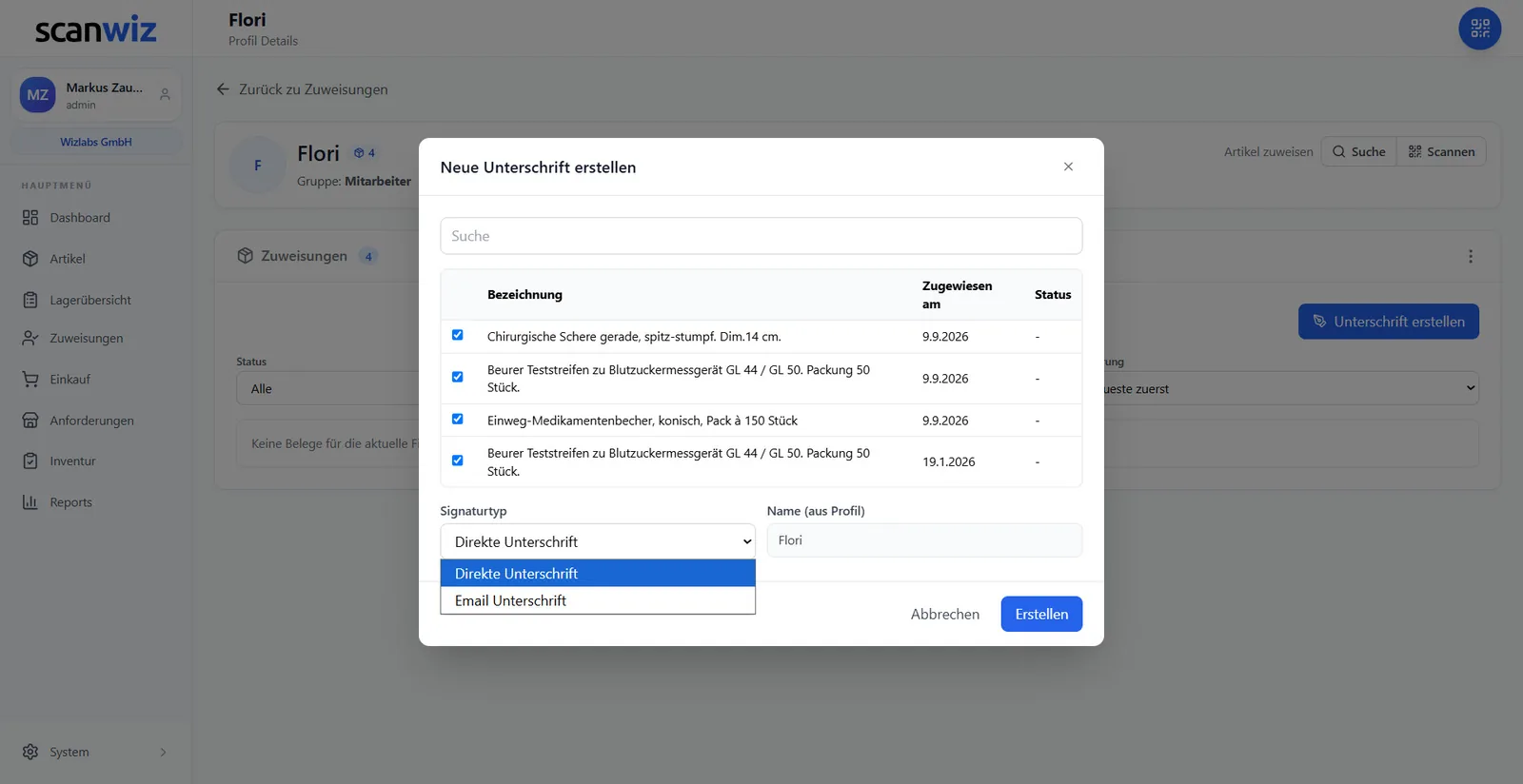Click the Unterschrift erstellen button
1523x784 pixels.
click(x=1389, y=322)
